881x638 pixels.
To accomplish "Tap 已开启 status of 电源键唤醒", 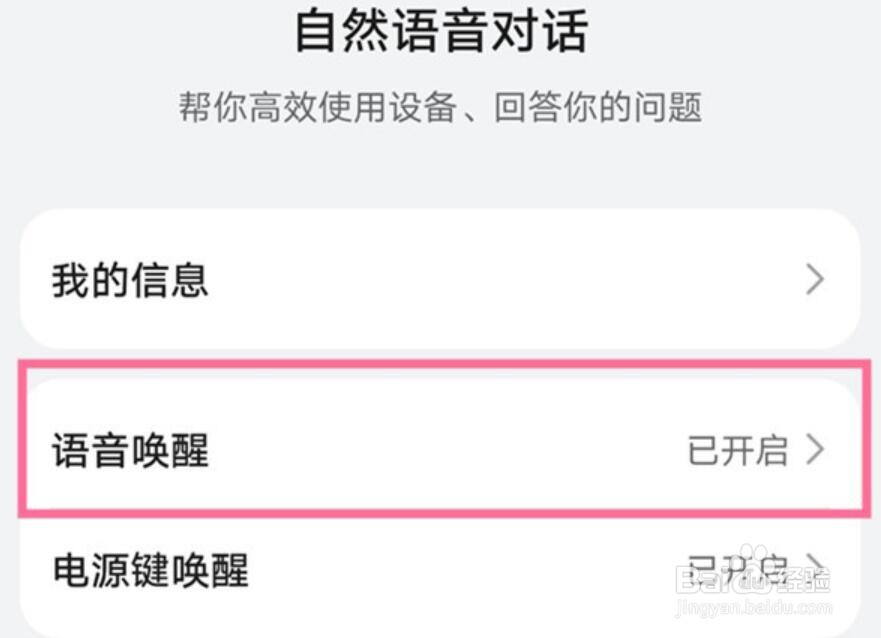I will coord(738,568).
